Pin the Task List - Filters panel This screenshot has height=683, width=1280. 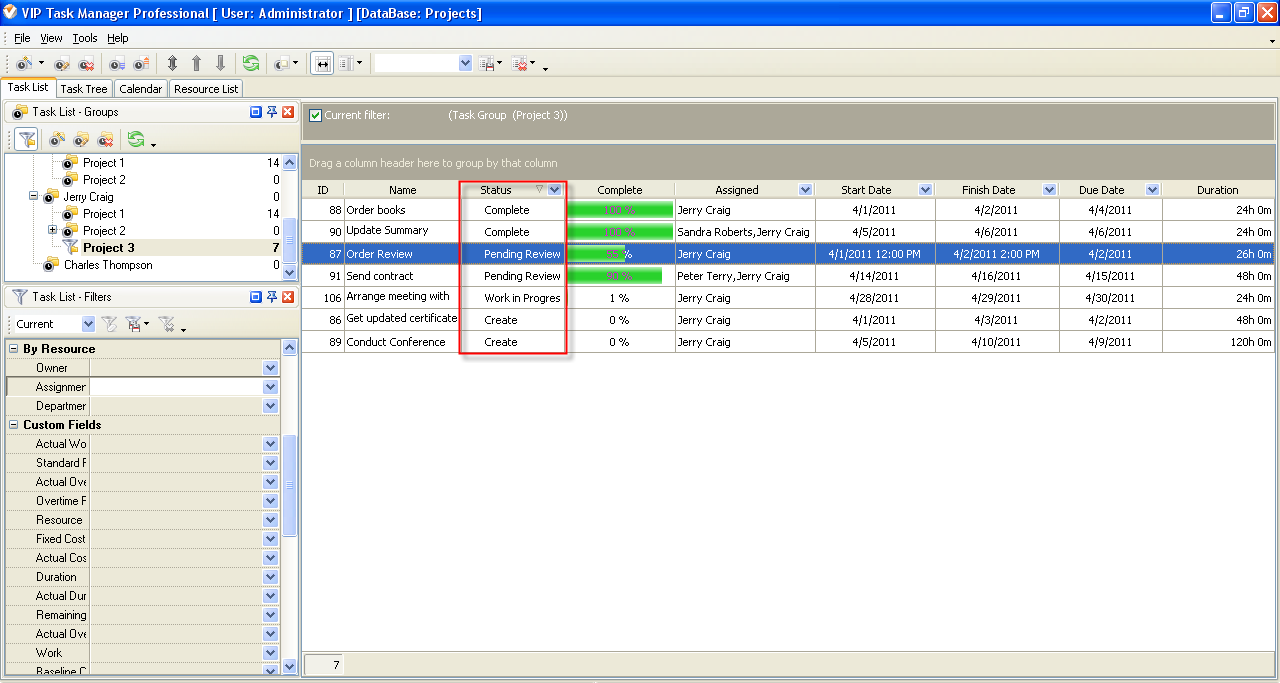[x=271, y=297]
